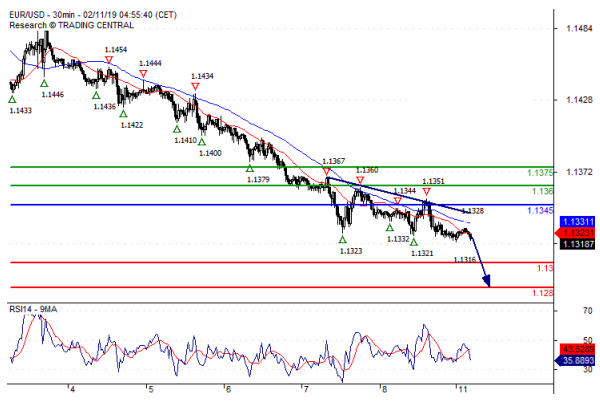This screenshot has width=600, height=404.
Task: Click the date tick 7 on the time axis
Action: pos(307,389)
